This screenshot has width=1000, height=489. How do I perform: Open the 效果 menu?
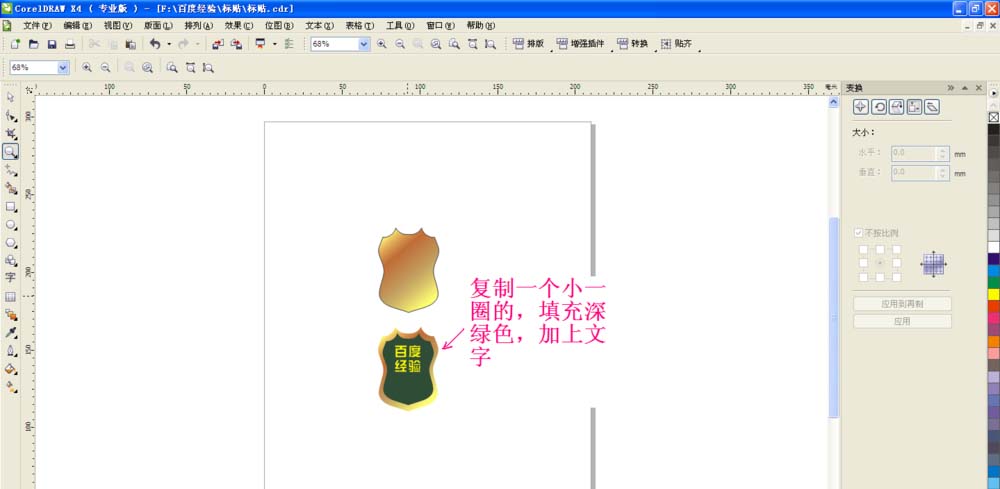pyautogui.click(x=239, y=26)
